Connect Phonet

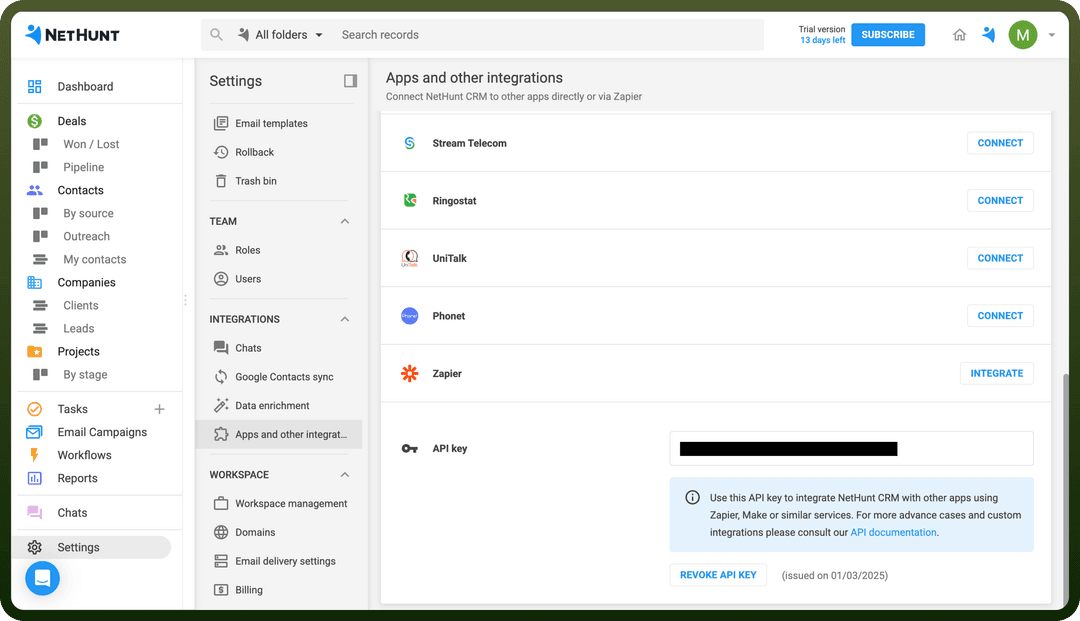point(1000,316)
